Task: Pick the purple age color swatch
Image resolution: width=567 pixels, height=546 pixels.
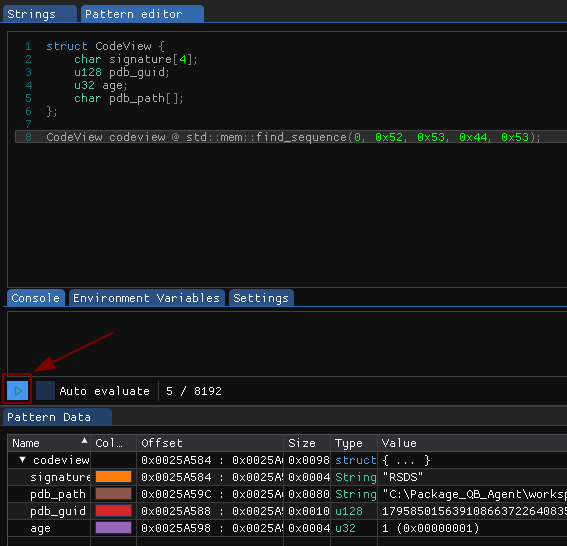Action: 113,528
